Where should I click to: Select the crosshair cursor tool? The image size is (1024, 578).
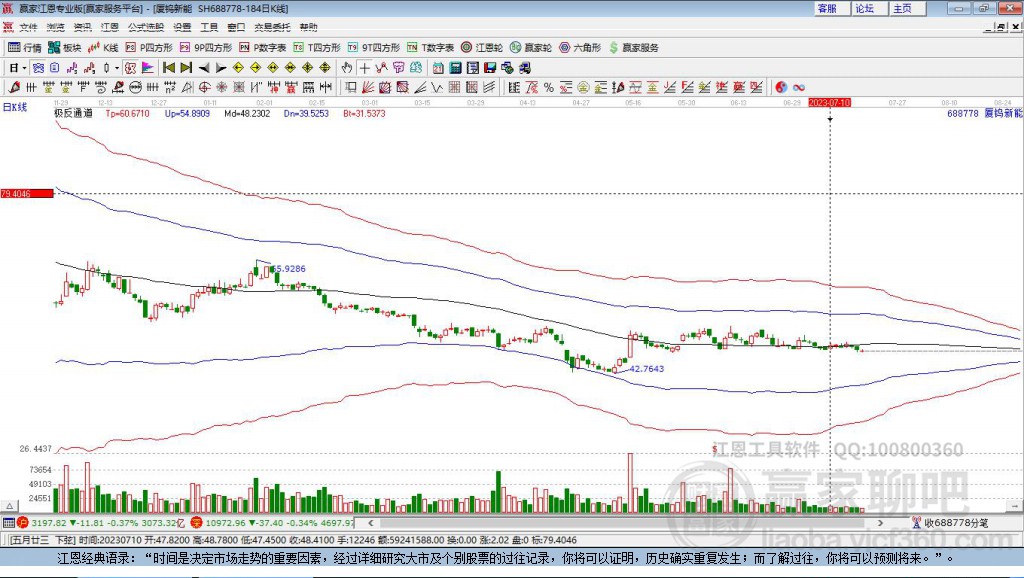coord(365,68)
